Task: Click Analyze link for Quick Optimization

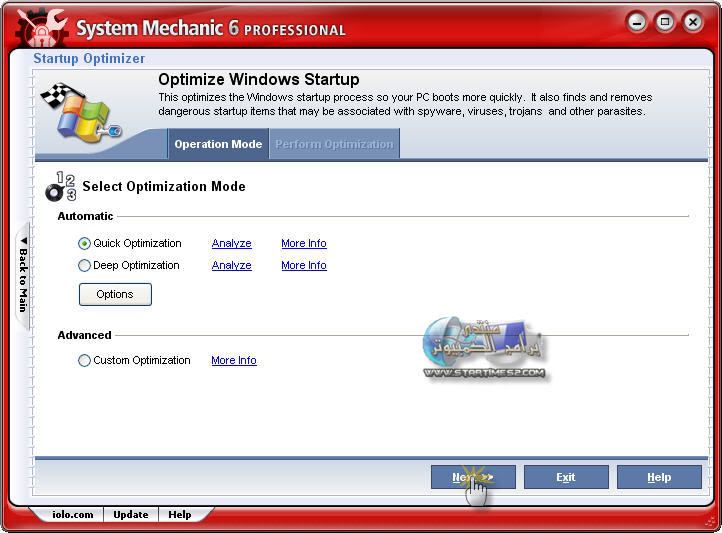Action: 232,243
